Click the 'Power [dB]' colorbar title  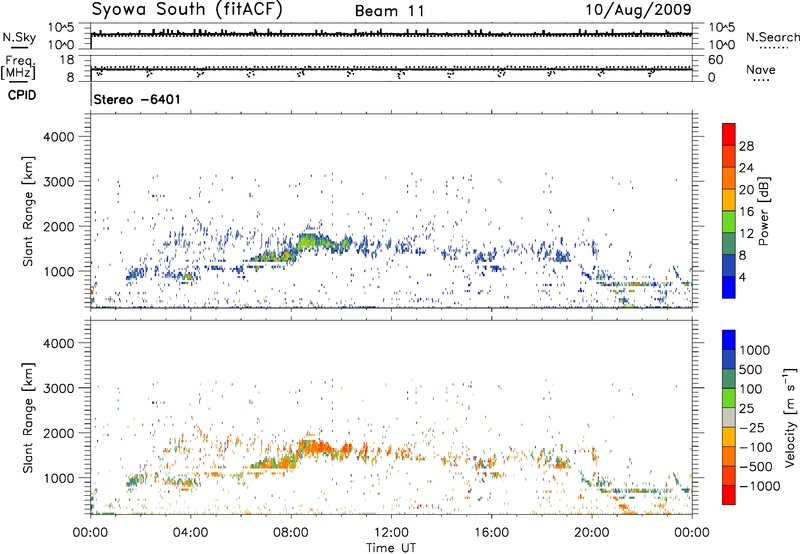763,211
